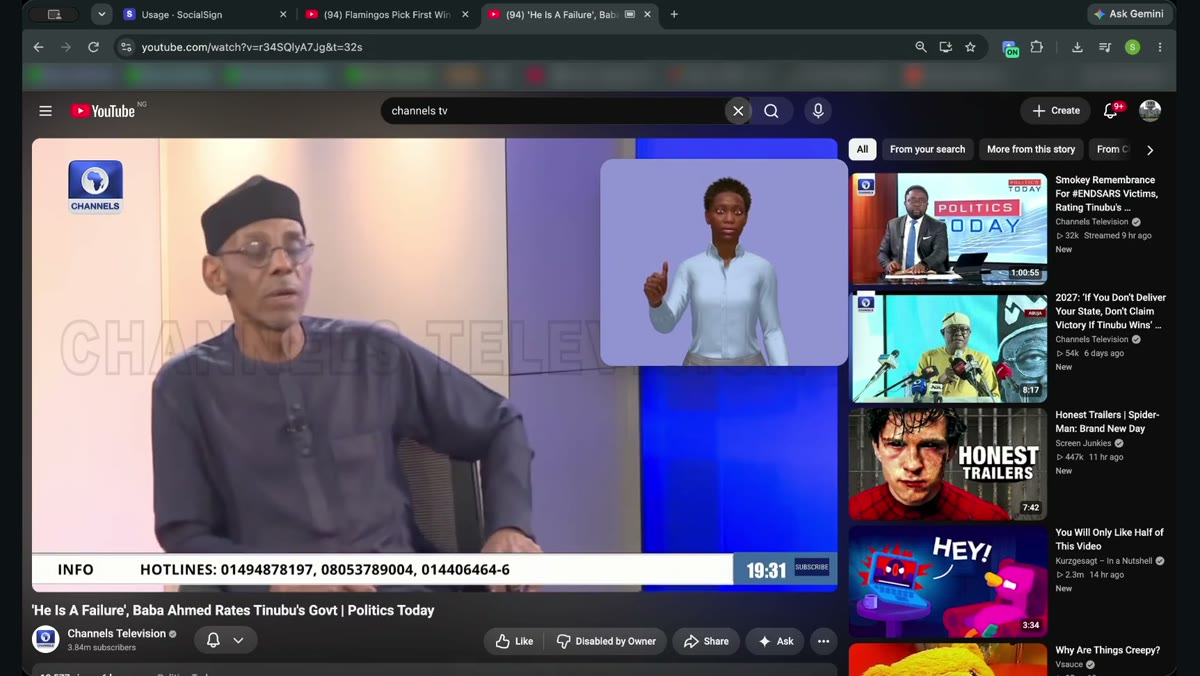Open the Create button

click(x=1056, y=111)
